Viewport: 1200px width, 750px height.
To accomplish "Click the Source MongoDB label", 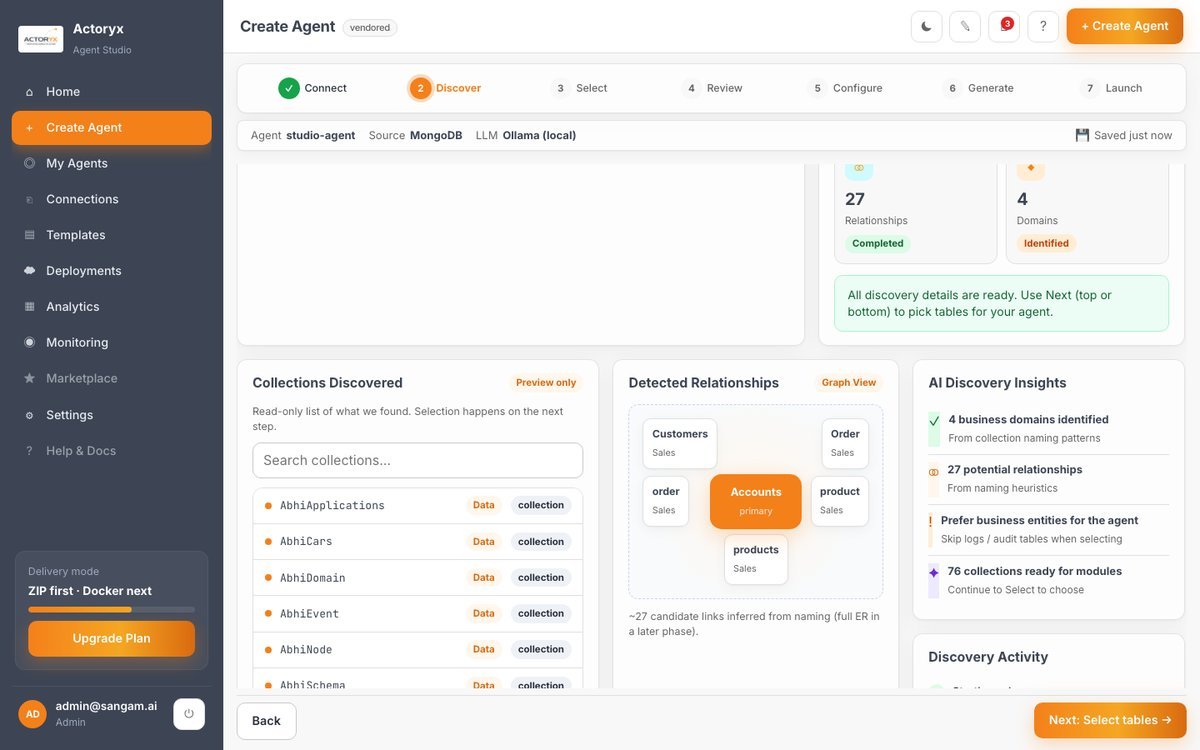I will 416,136.
